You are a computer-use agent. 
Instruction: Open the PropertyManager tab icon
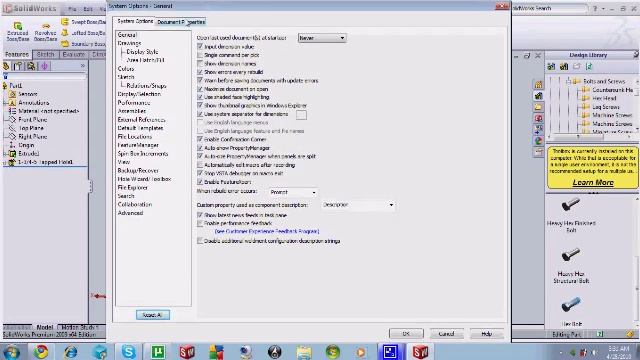coord(18,66)
